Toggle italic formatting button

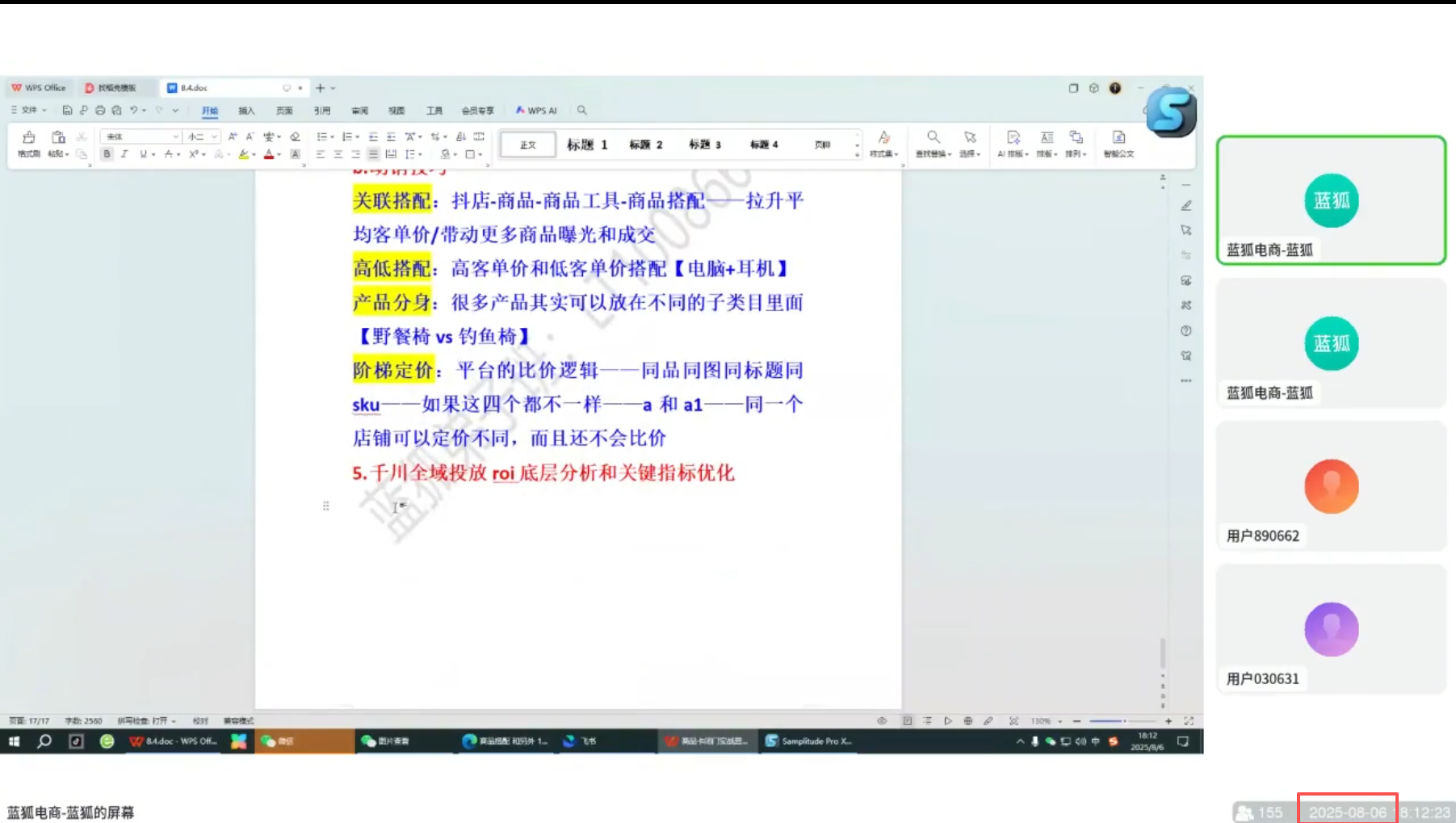click(x=124, y=154)
